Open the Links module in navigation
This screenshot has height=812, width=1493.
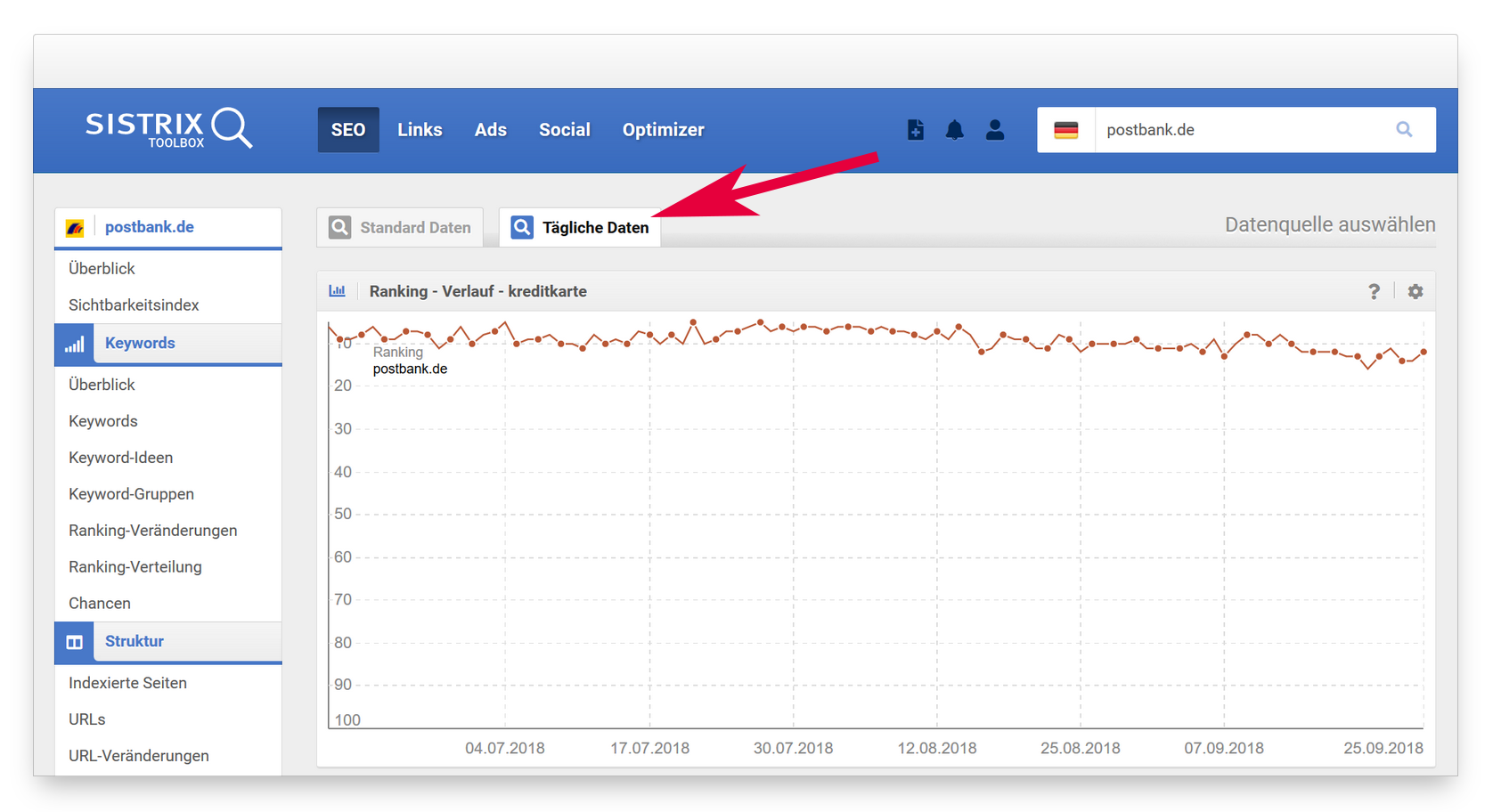click(420, 130)
